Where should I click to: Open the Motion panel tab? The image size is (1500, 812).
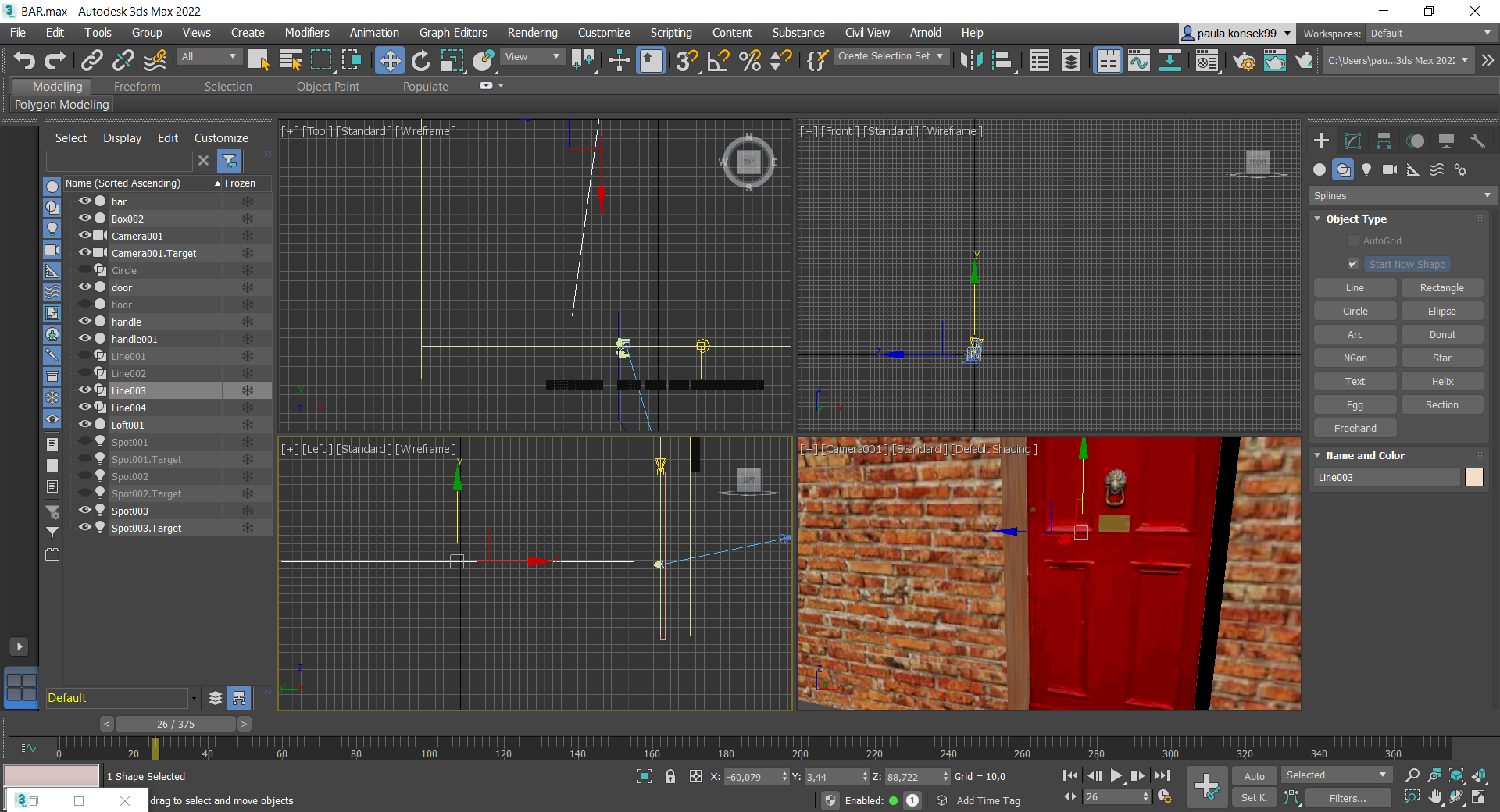(x=1415, y=141)
